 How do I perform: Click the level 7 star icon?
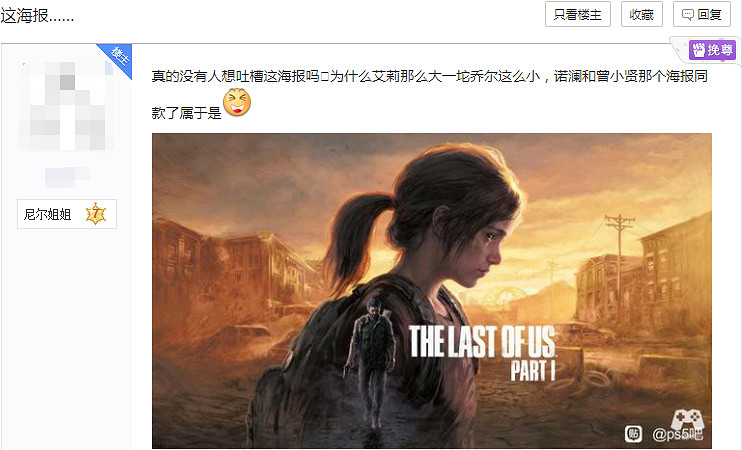point(96,214)
